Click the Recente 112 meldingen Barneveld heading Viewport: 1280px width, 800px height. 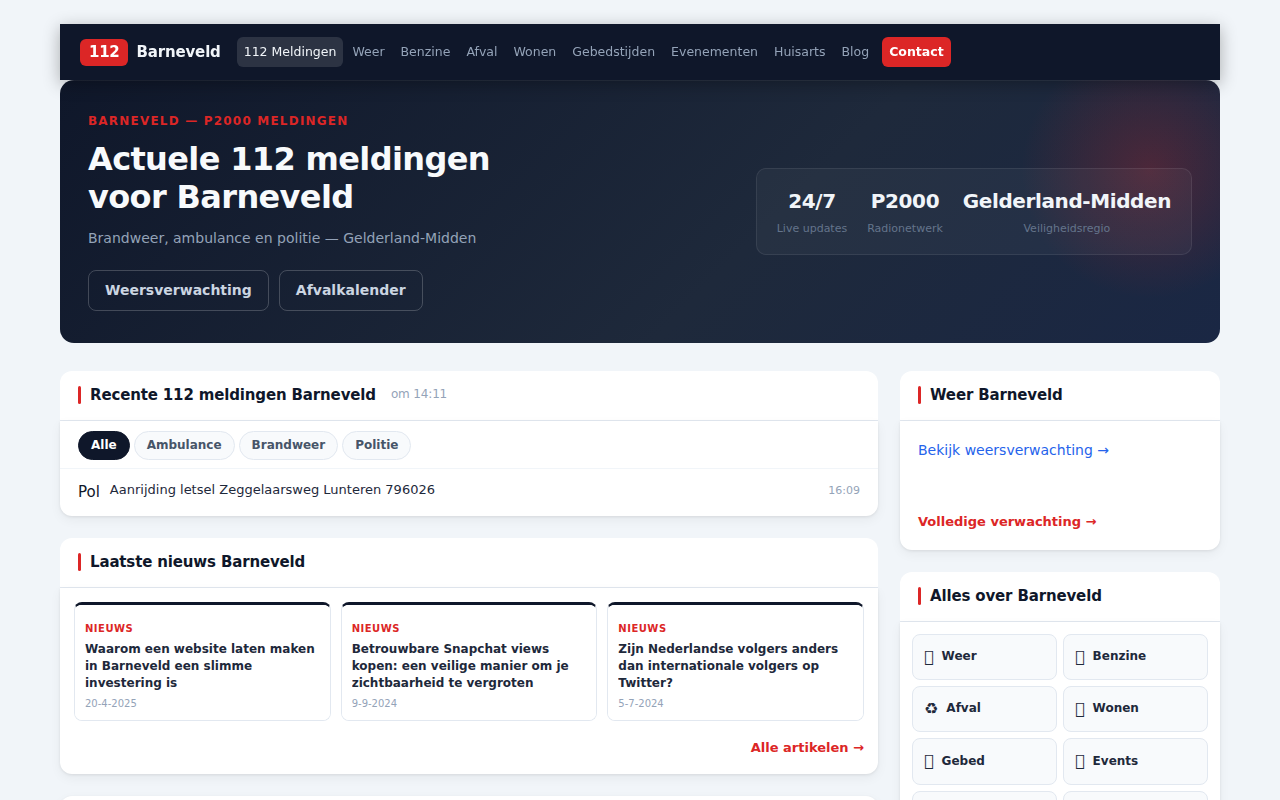233,395
